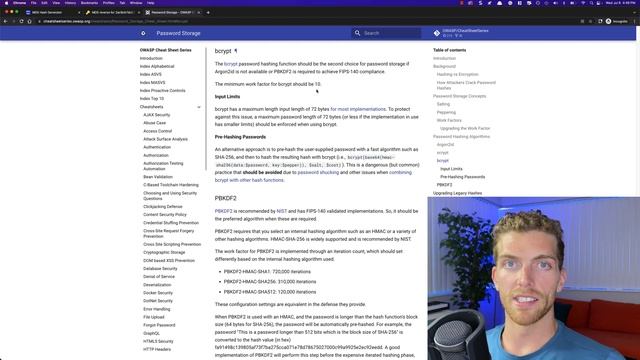Open Introduction in the left sidebar
The width and height of the screenshot is (640, 360).
point(151,58)
